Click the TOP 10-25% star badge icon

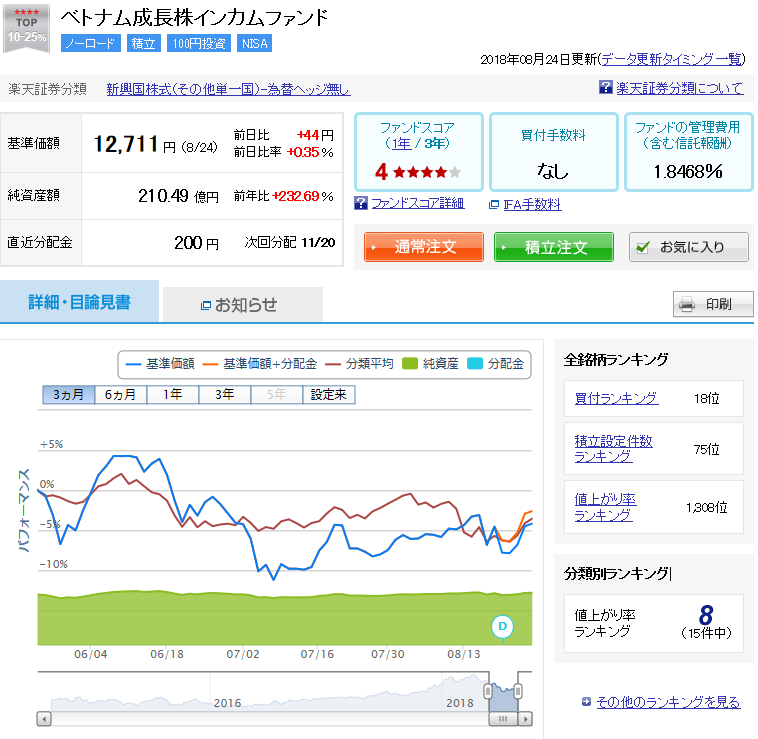click(x=26, y=28)
